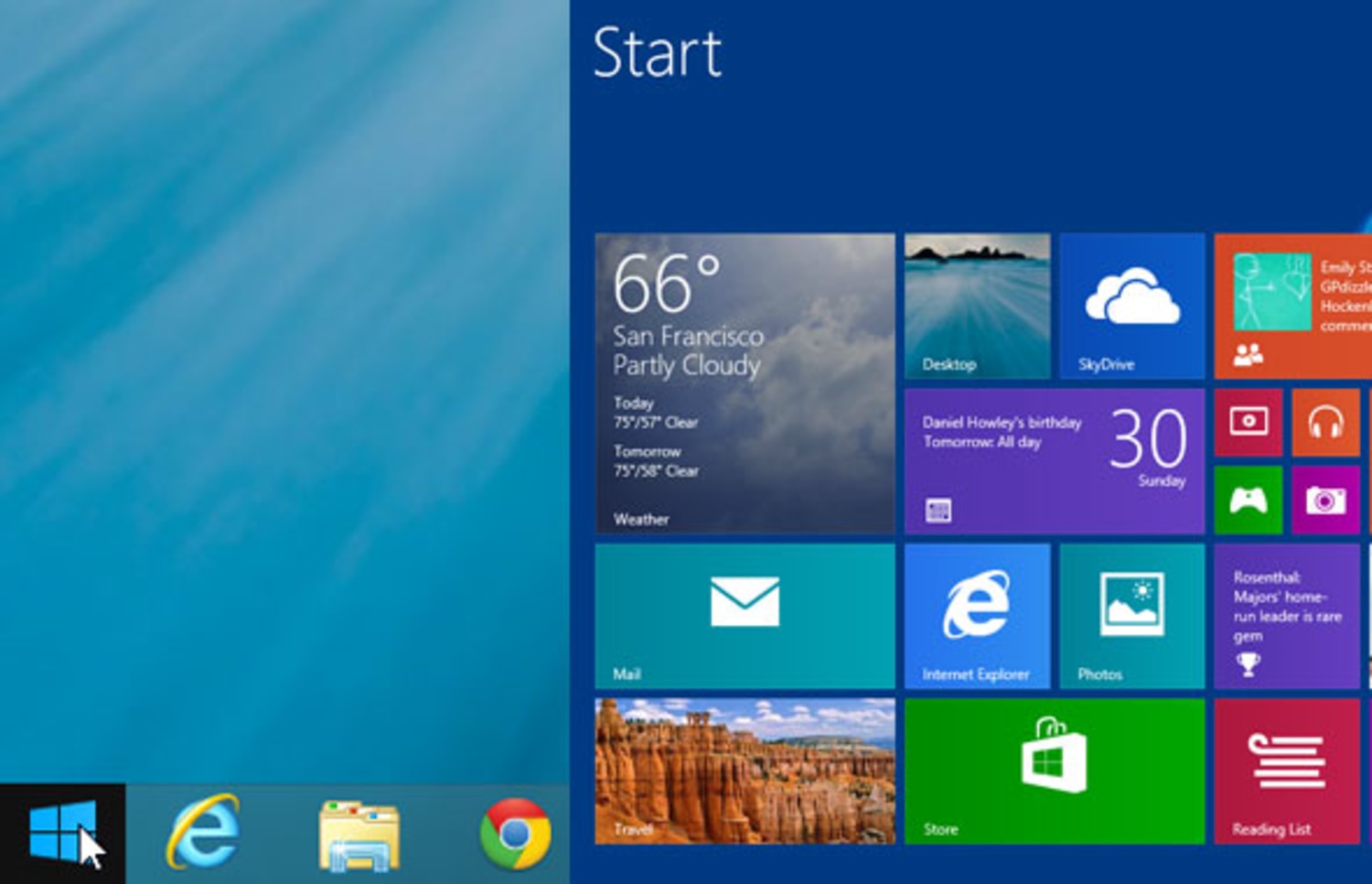1372x884 pixels.
Task: Open the Calendar tile showing Sunday 30
Action: (1054, 461)
